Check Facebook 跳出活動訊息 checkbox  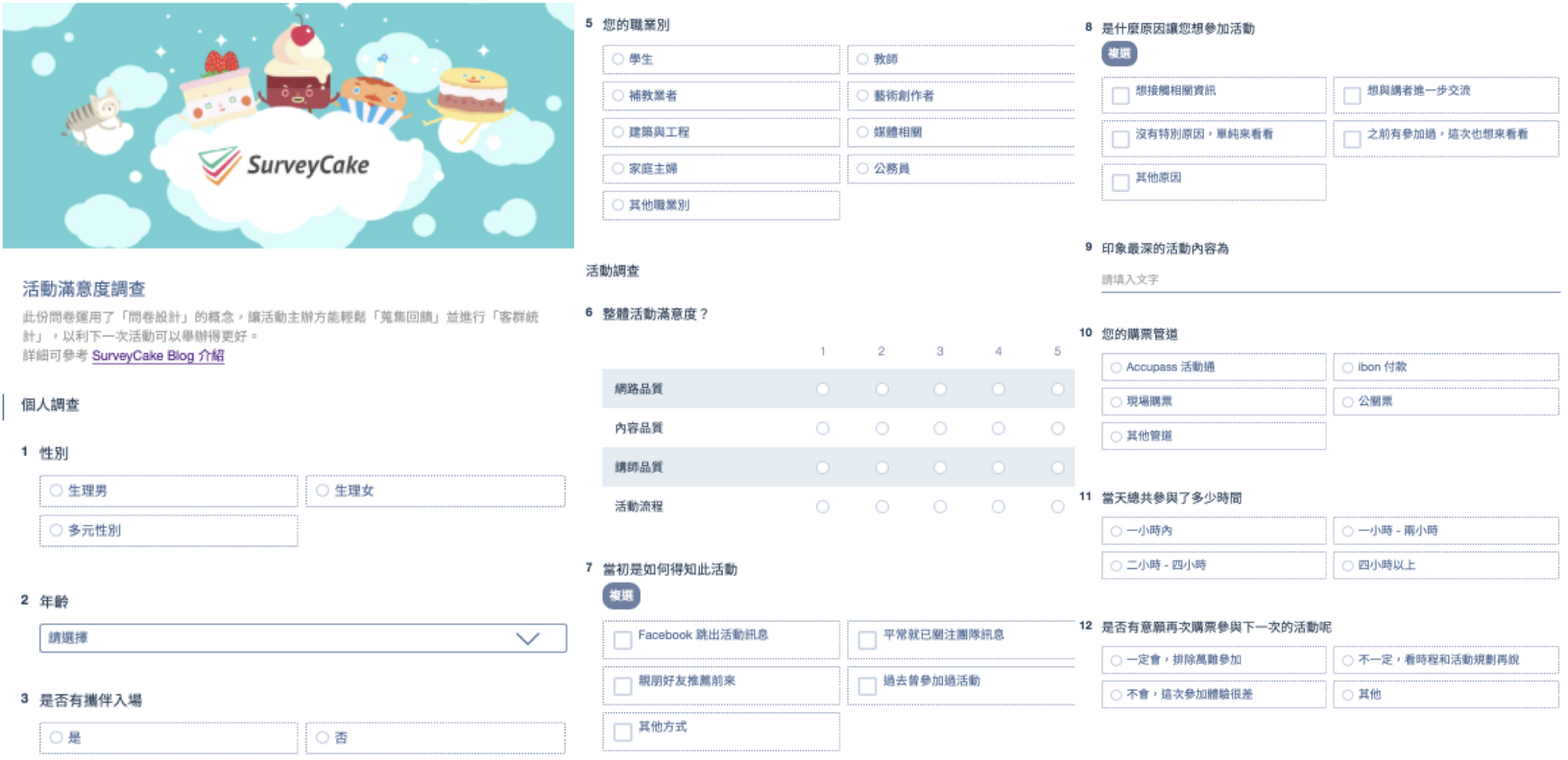623,640
